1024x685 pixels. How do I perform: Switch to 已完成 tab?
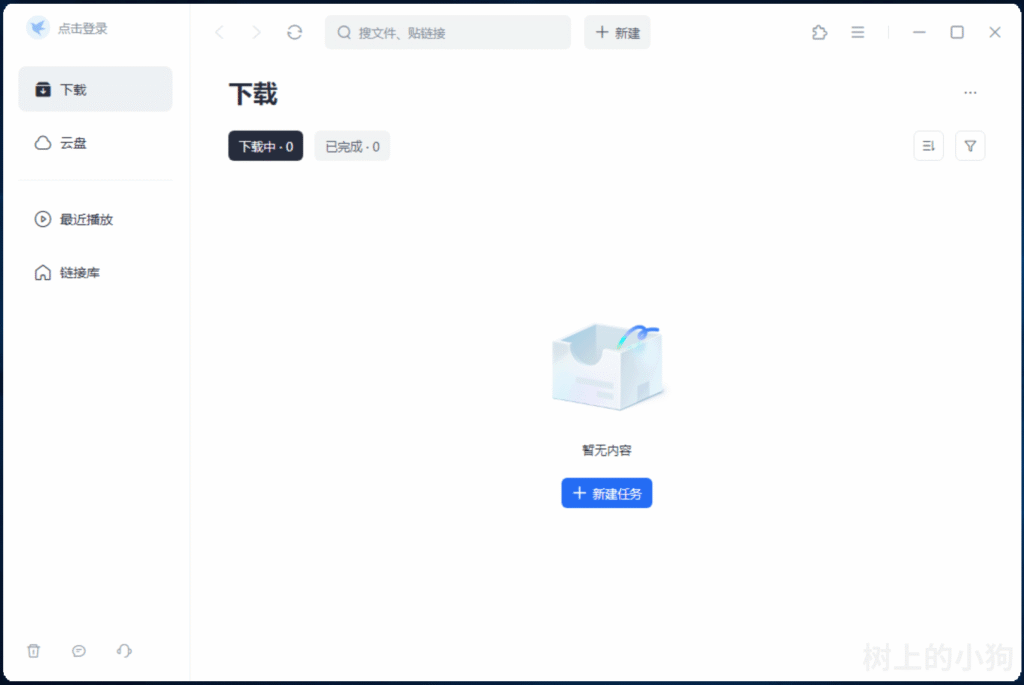coord(352,146)
